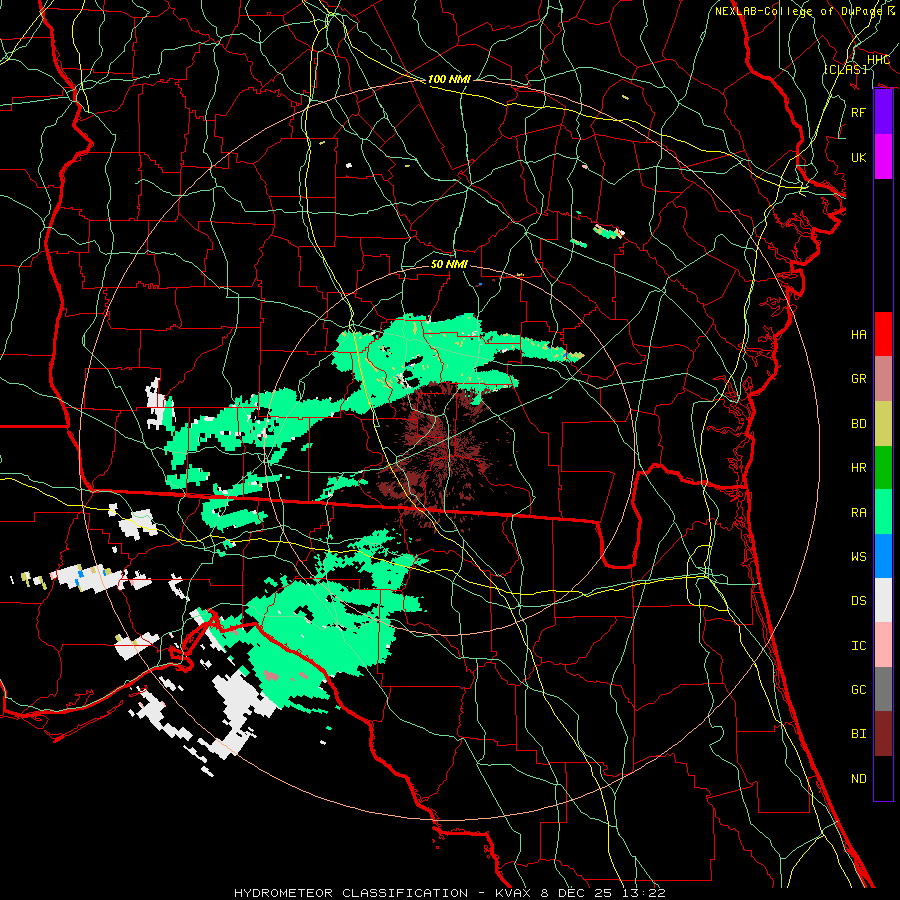Screen dimensions: 900x900
Task: Click the UK legend label
Action: tap(858, 157)
